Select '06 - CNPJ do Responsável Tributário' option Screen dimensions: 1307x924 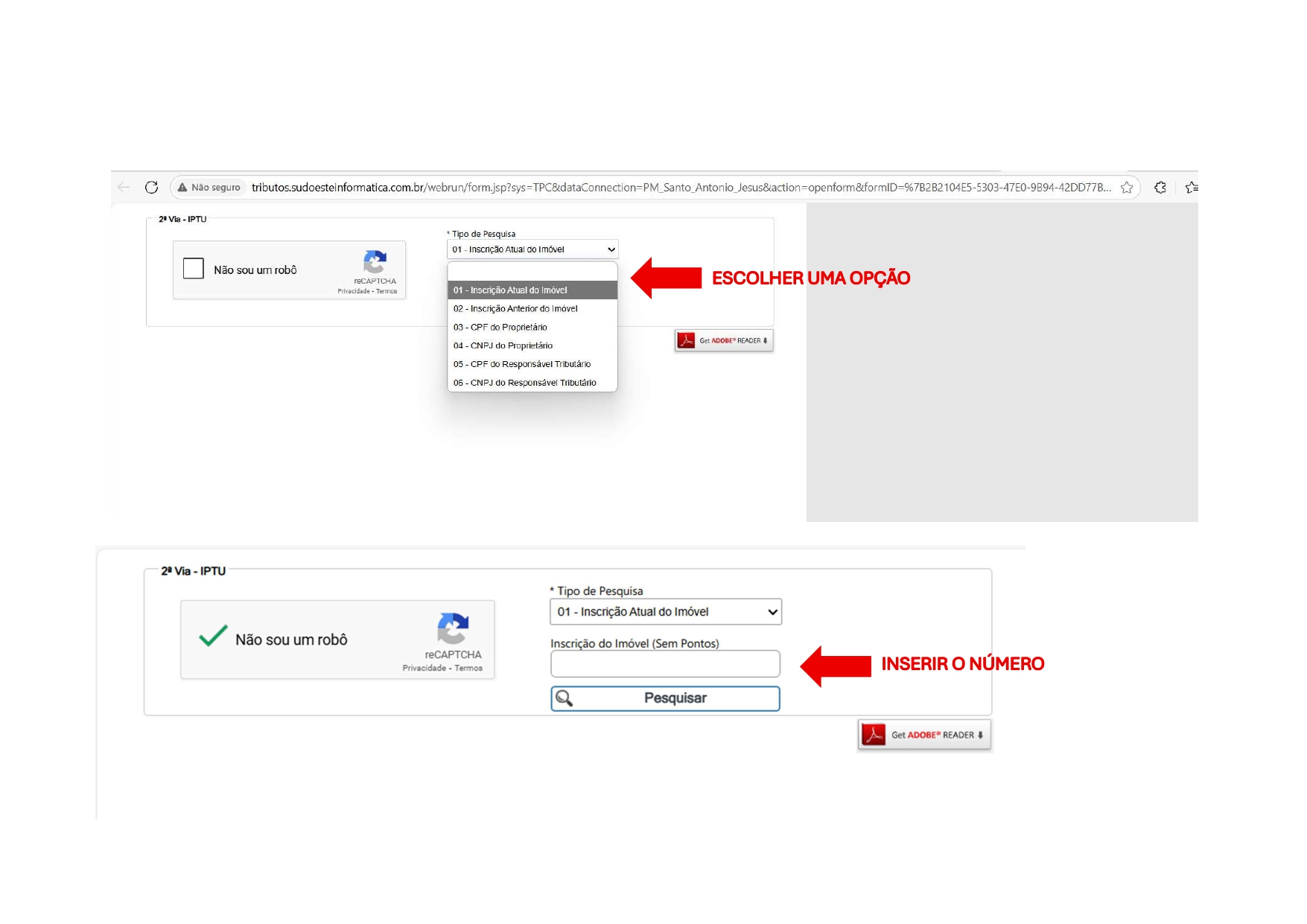[x=532, y=383]
